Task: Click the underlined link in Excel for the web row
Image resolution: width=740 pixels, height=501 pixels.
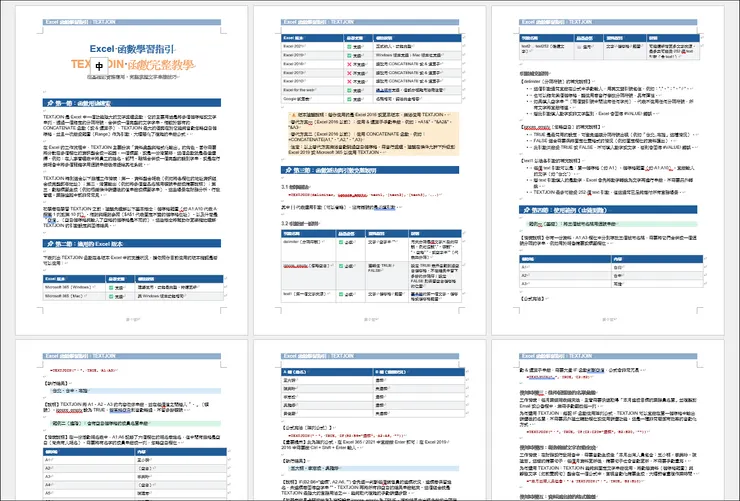Action: [x=385, y=90]
